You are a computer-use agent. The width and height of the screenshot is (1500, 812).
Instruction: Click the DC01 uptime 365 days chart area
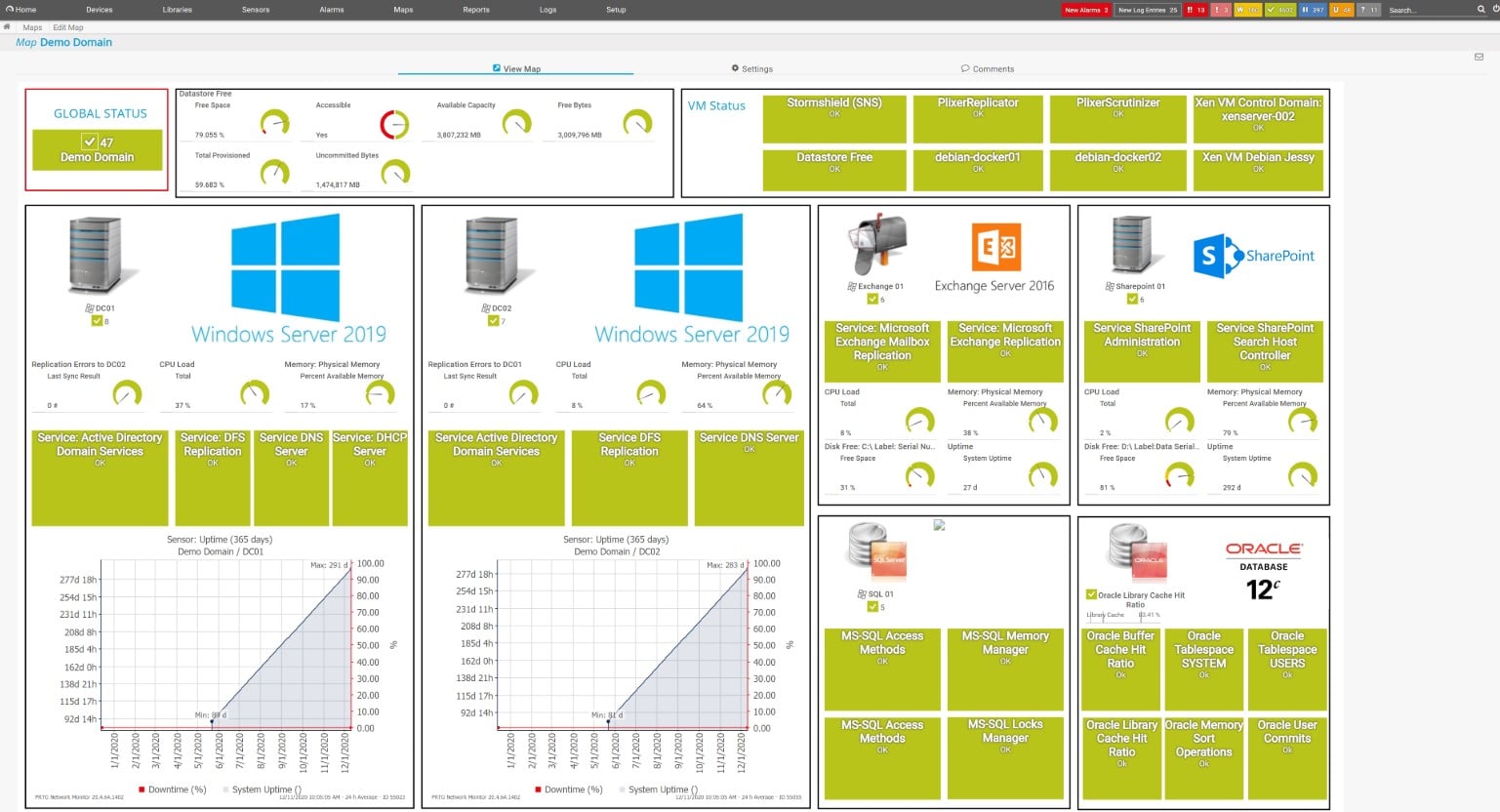point(225,645)
